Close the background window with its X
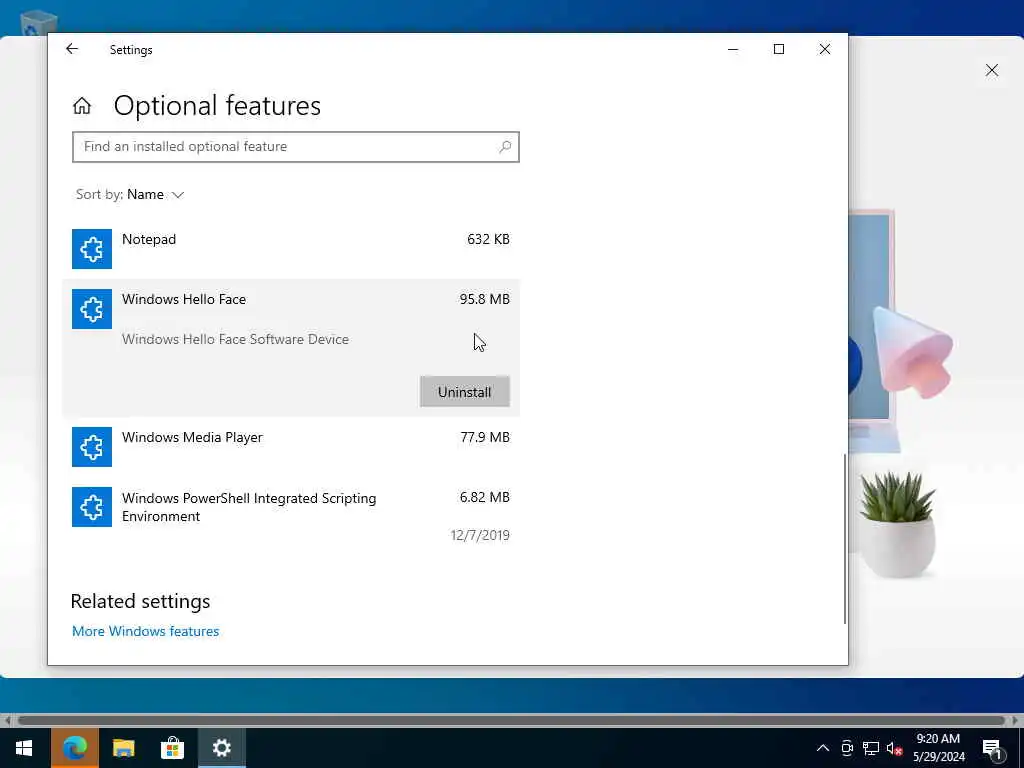Viewport: 1024px width, 768px height. tap(991, 70)
